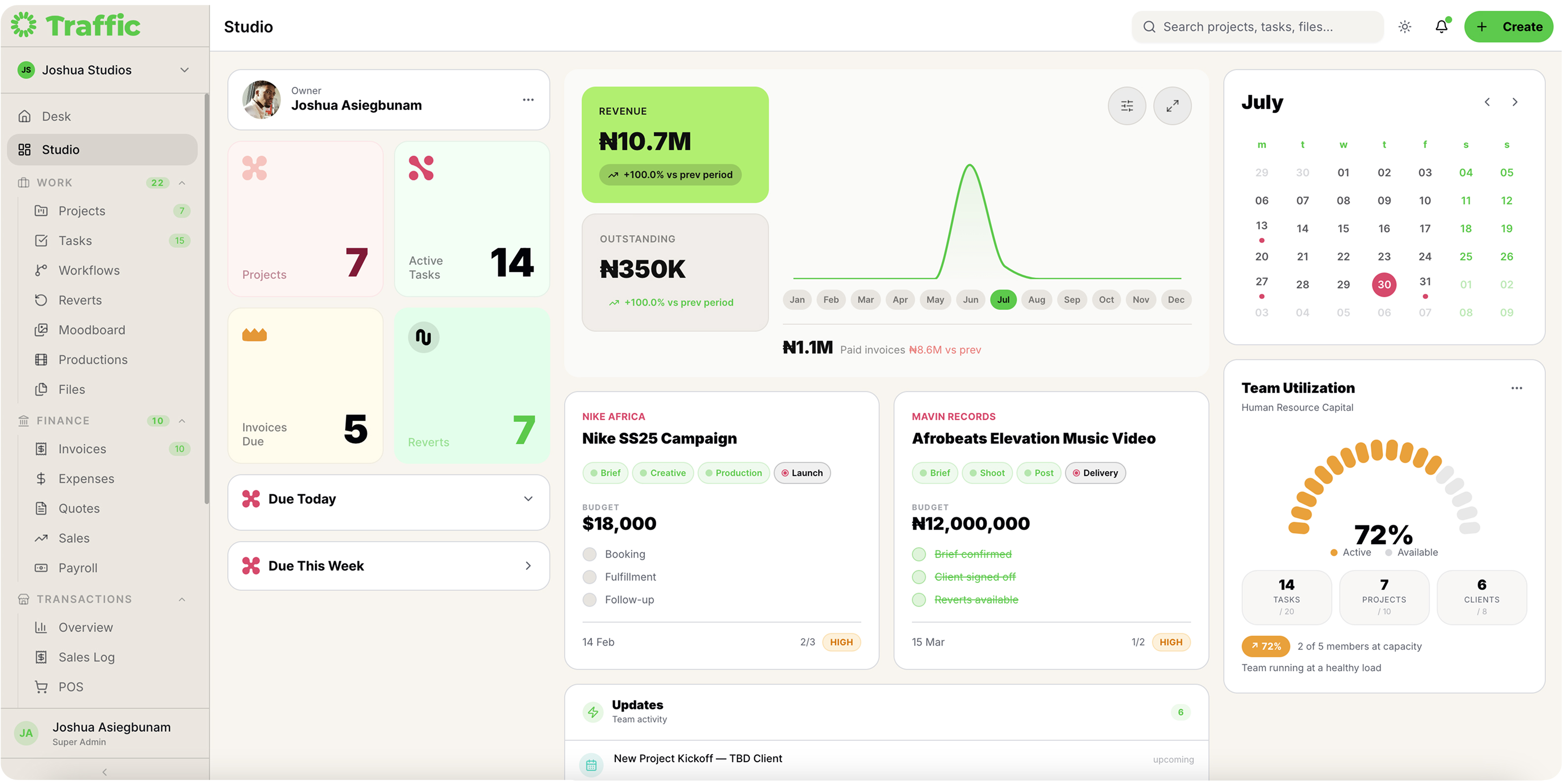Open chart filter settings icon

pyautogui.click(x=1126, y=106)
